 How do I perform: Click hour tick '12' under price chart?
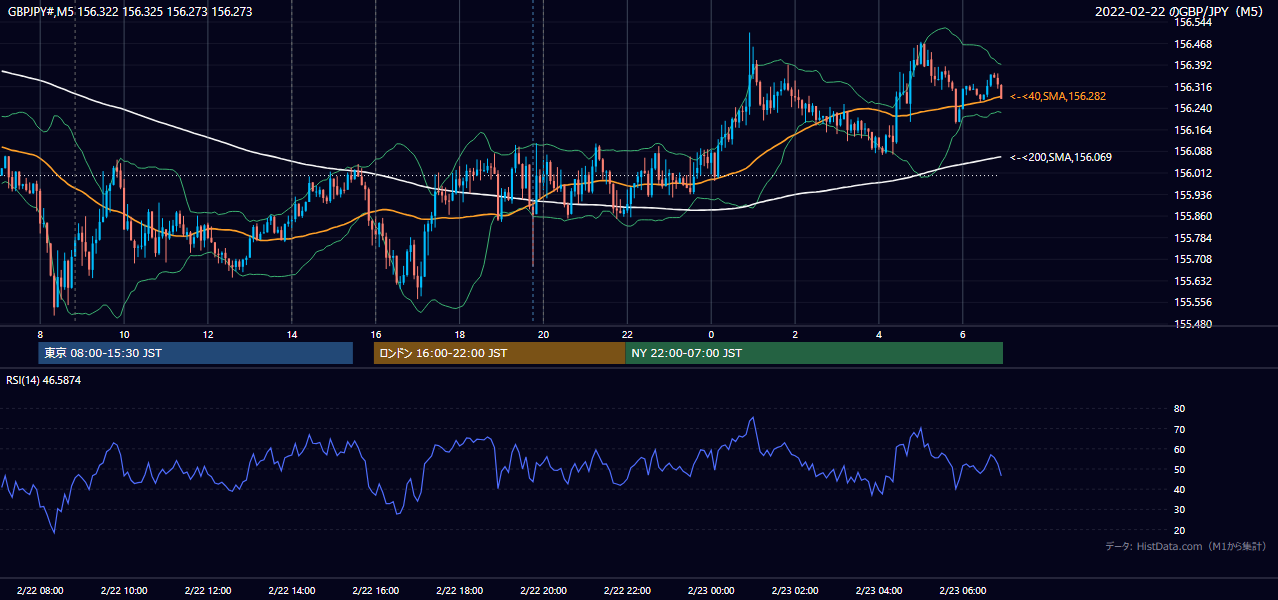click(207, 334)
